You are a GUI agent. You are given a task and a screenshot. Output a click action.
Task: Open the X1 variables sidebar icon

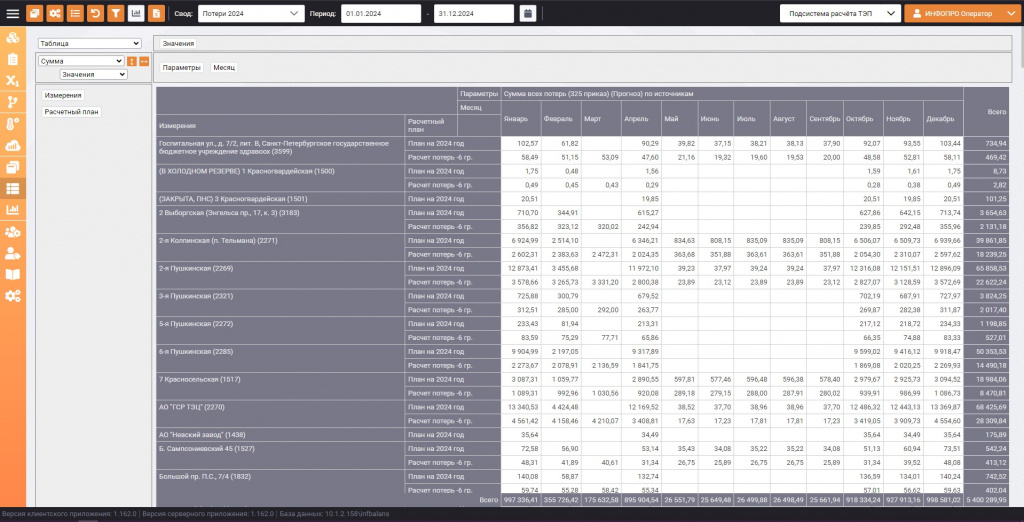tap(12, 81)
